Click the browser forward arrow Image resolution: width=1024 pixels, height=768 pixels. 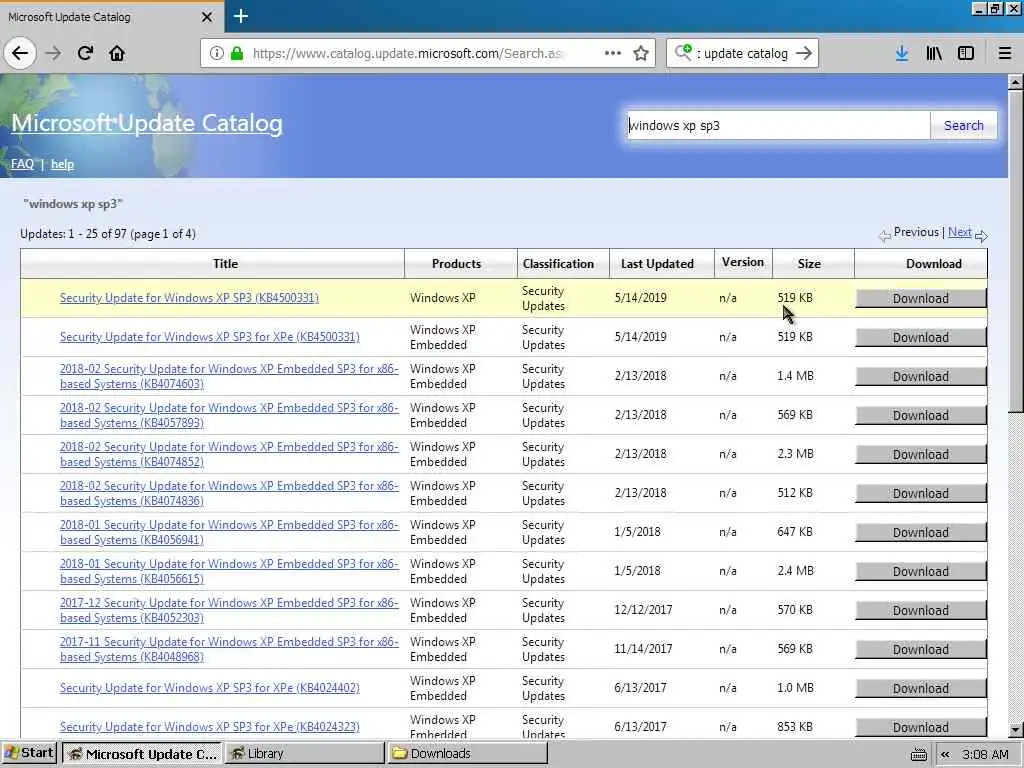[x=54, y=53]
